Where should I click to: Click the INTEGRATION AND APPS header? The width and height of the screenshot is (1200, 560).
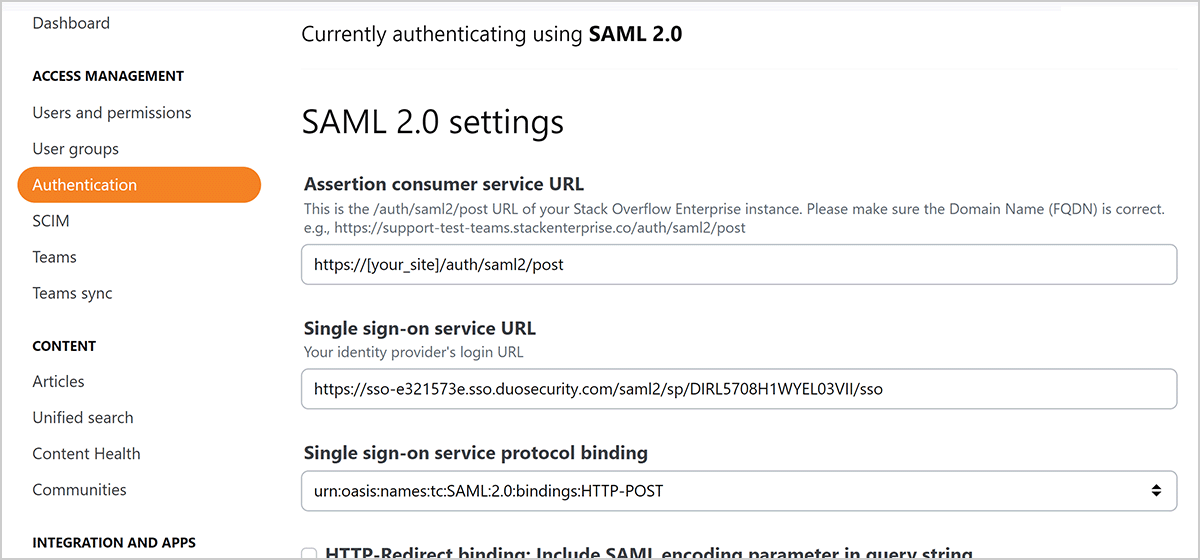pos(114,543)
